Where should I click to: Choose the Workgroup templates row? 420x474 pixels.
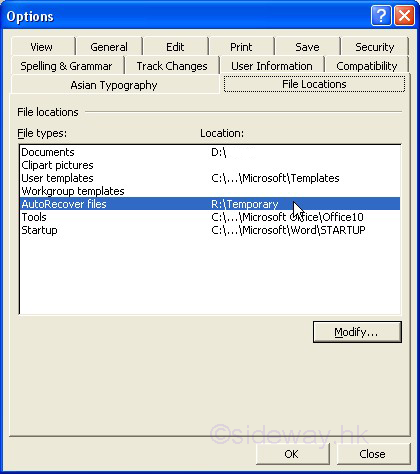click(x=210, y=191)
